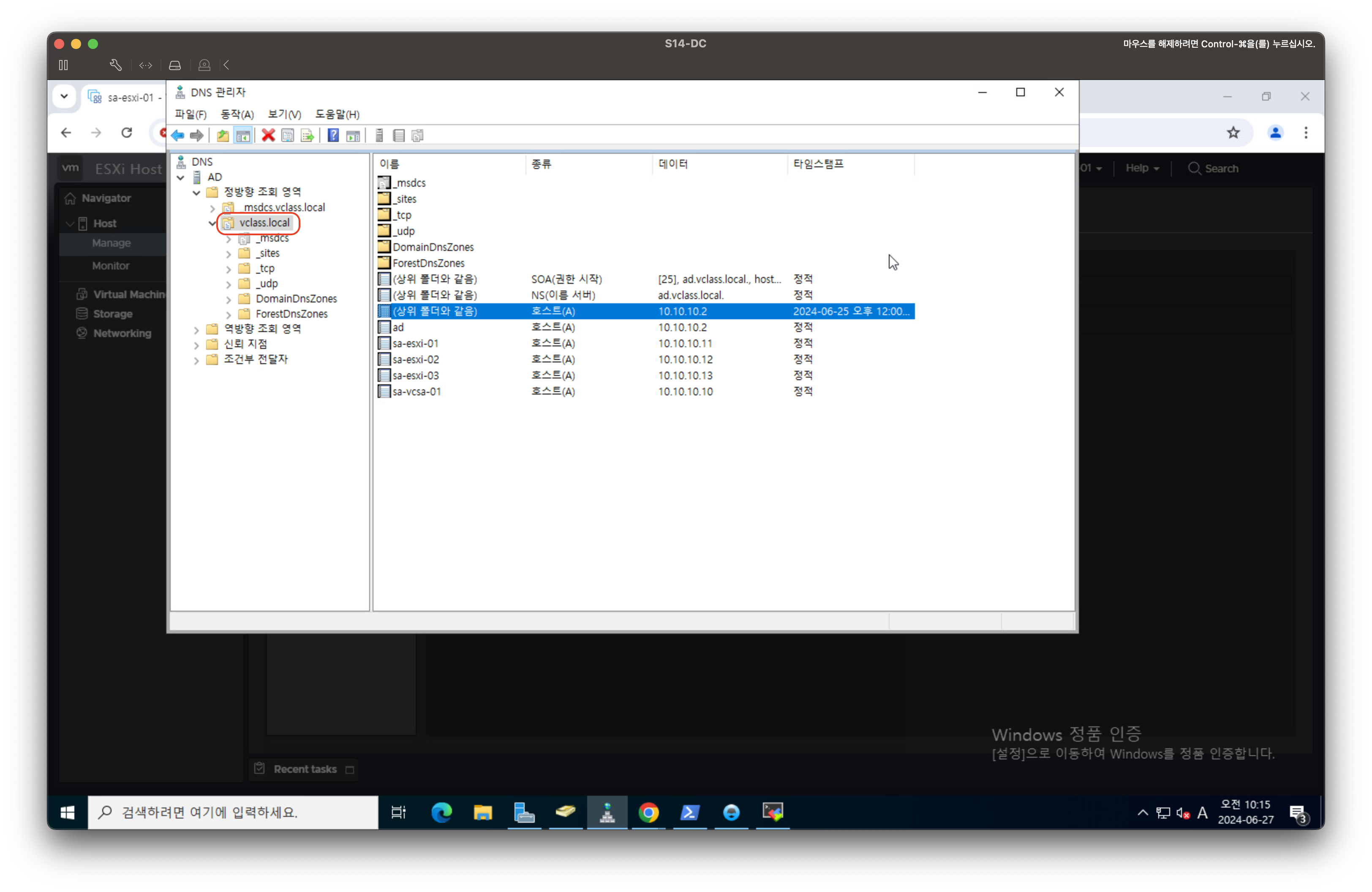Click the blue Help question mark icon
This screenshot has height=892, width=1372.
[x=333, y=136]
